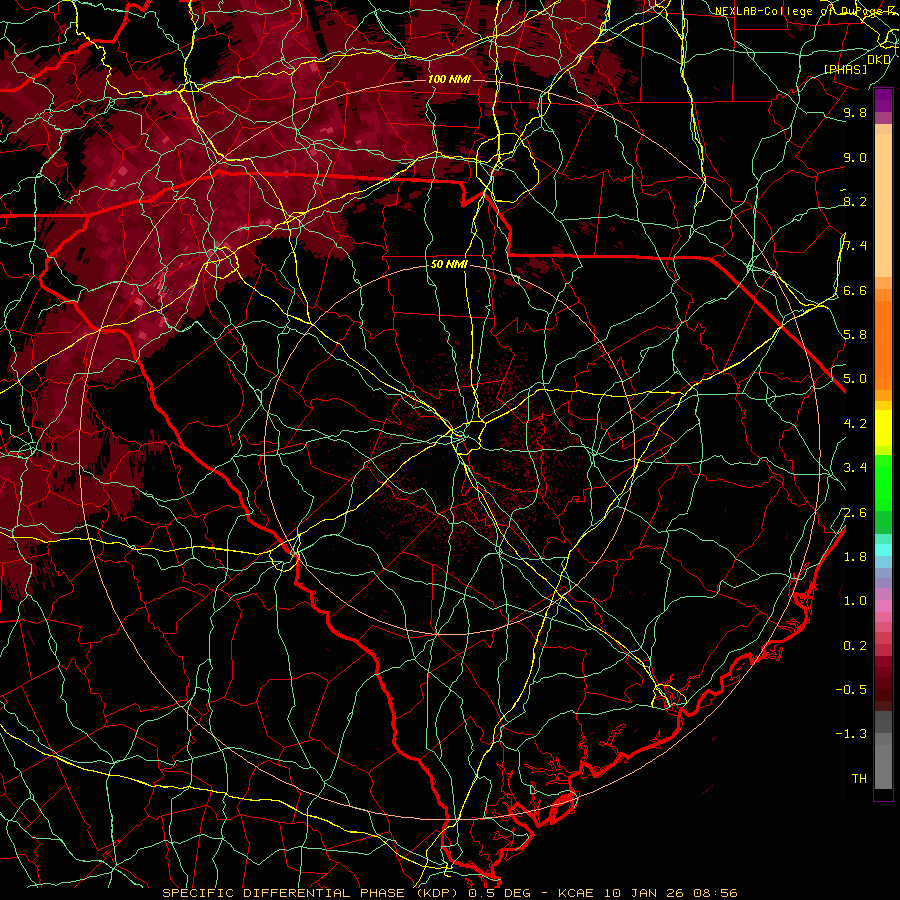Click the 9.0 value on the color scale
900x900 pixels.
[855, 157]
